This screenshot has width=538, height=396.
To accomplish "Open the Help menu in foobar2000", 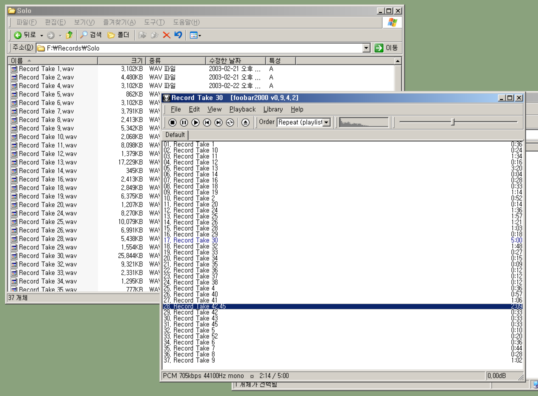I will (x=297, y=109).
